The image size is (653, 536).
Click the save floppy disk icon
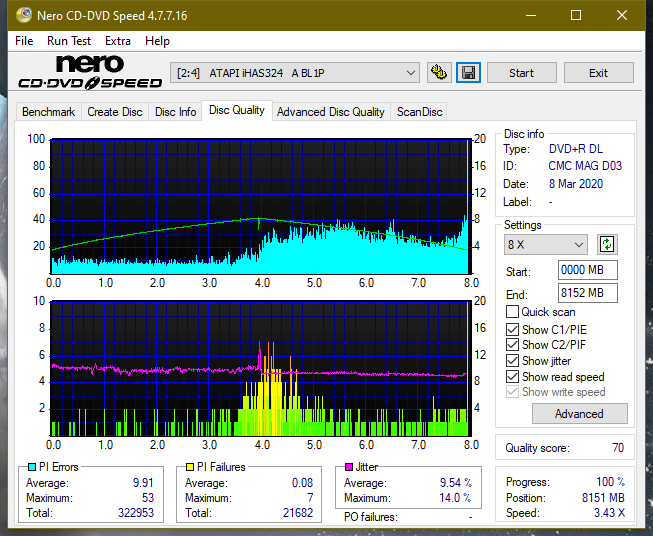[x=469, y=73]
